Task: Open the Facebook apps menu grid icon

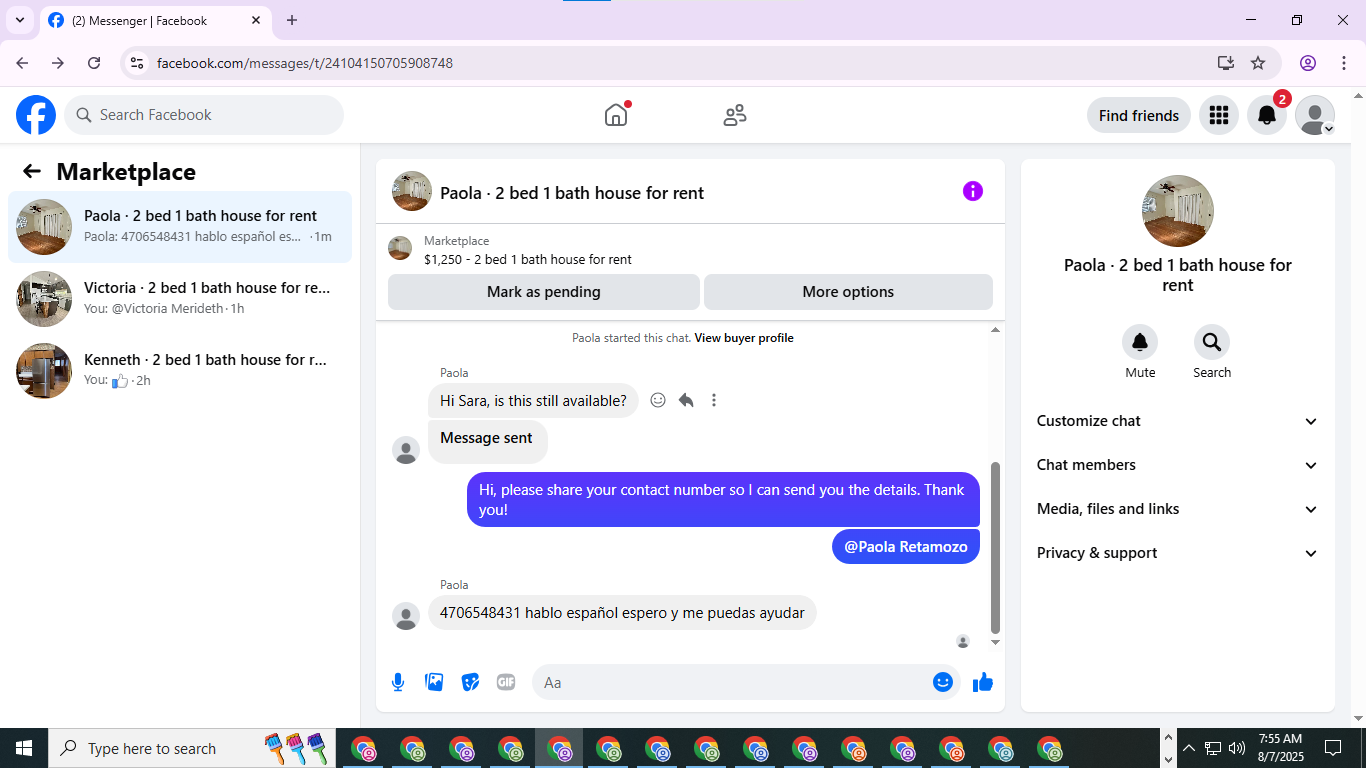Action: coord(1218,115)
